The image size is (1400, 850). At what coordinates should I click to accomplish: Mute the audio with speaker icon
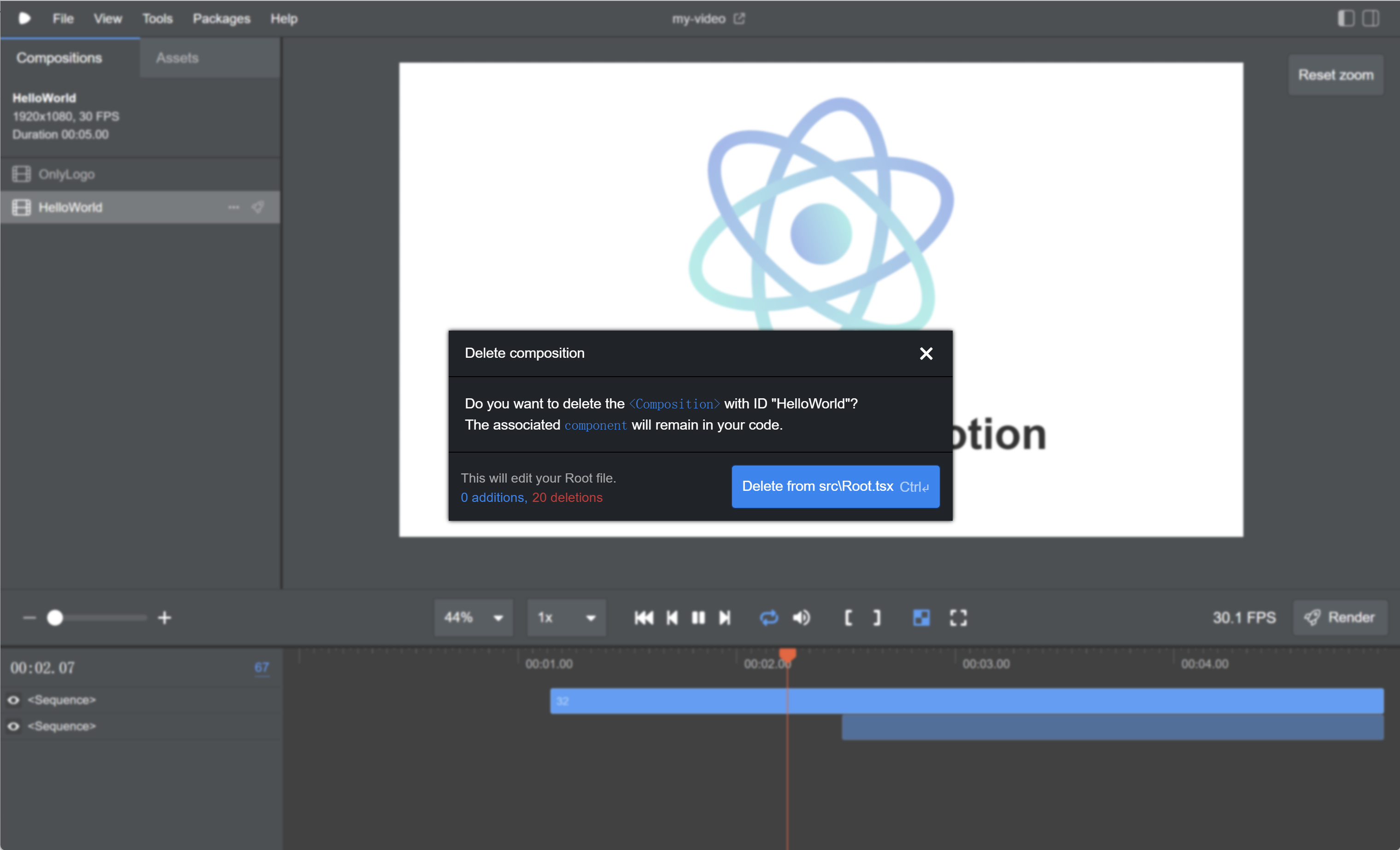click(x=801, y=617)
